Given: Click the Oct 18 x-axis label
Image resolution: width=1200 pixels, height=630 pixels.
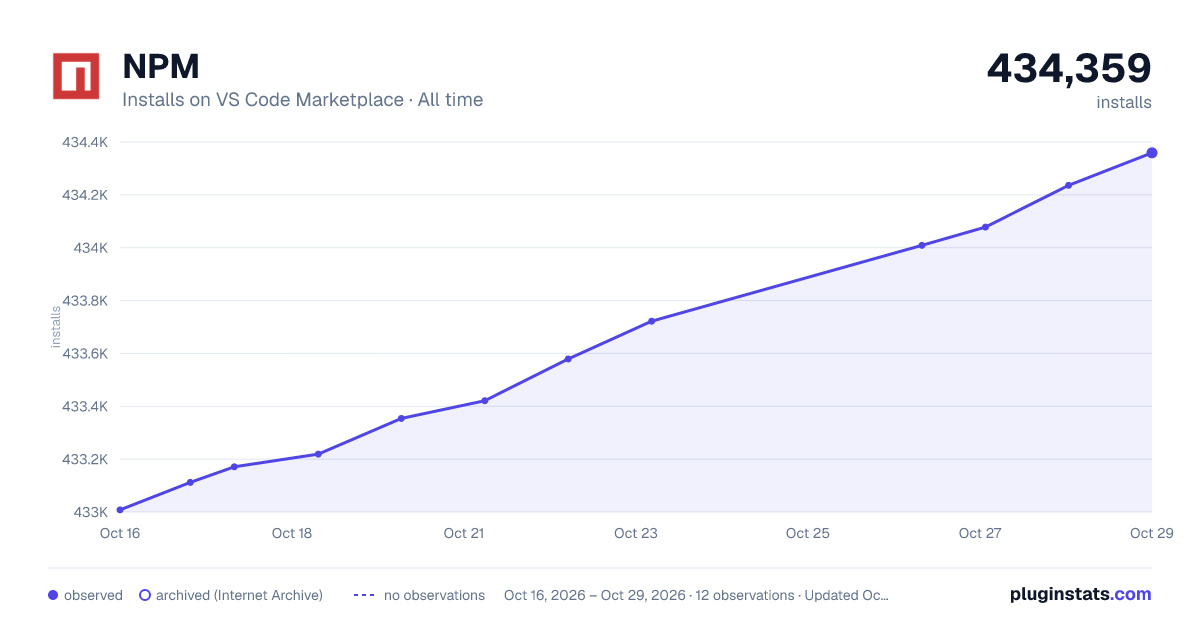Looking at the screenshot, I should pos(292,533).
